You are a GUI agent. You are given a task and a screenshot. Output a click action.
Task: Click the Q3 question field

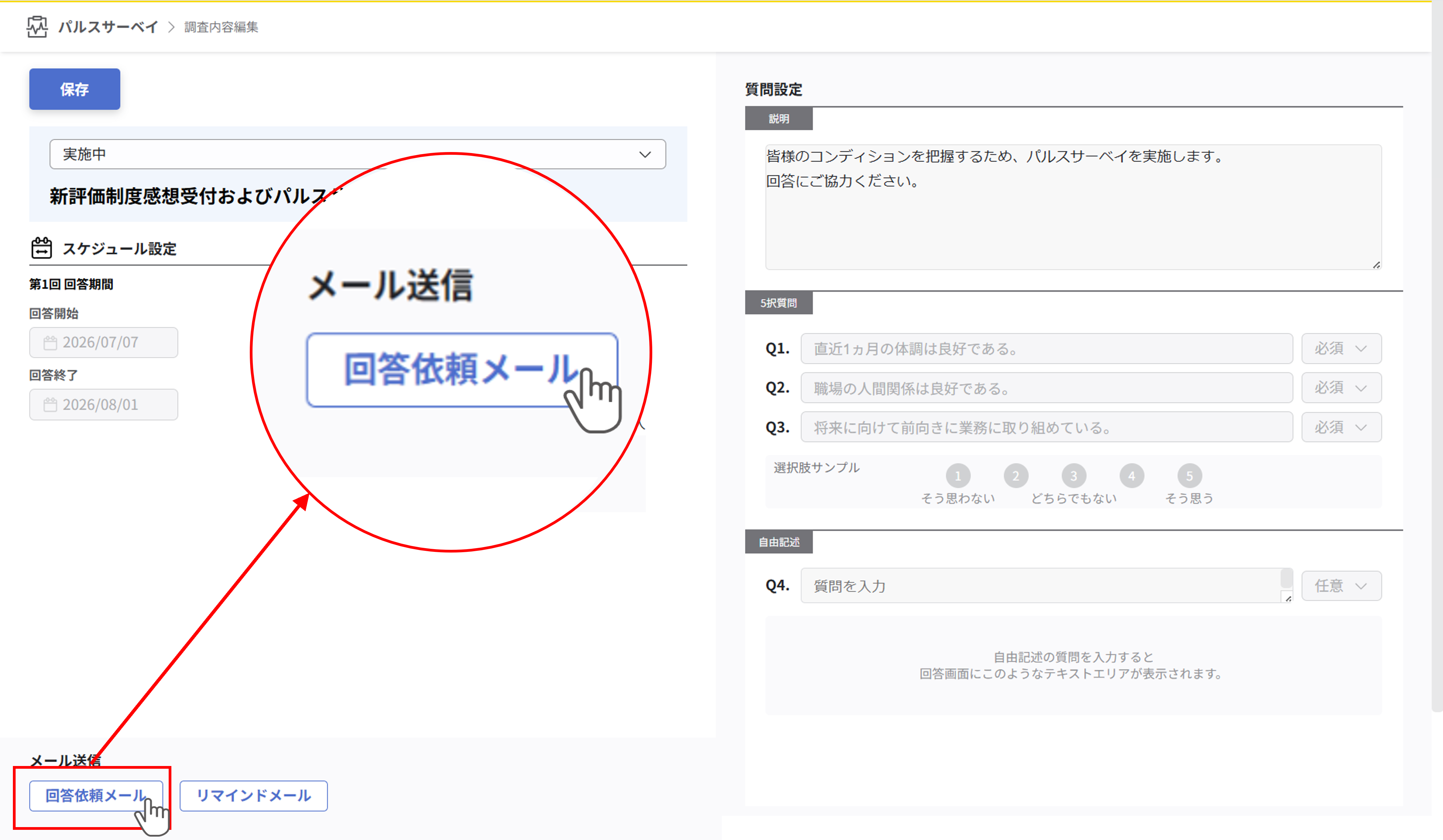[x=1046, y=427]
